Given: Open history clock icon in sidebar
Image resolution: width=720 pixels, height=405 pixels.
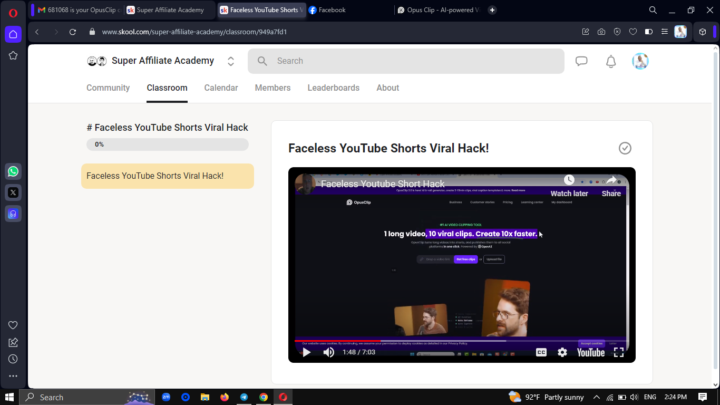Looking at the screenshot, I should pyautogui.click(x=13, y=359).
